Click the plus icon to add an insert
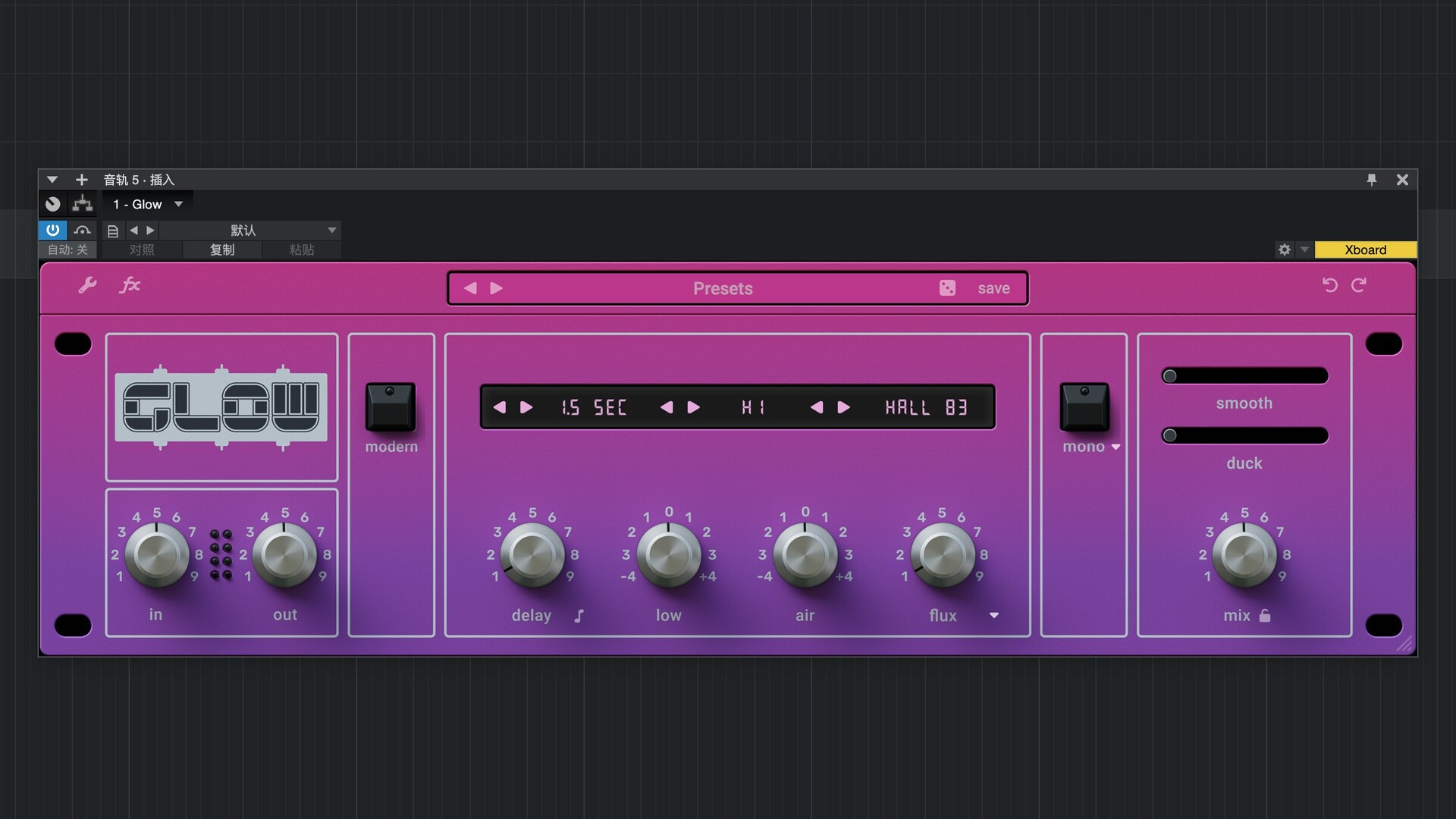Viewport: 1456px width, 819px height. coord(81,179)
